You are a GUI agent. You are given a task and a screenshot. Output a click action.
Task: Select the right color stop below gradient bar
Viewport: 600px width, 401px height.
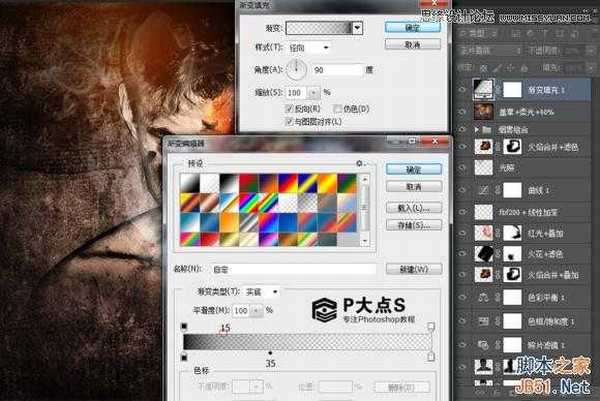431,356
